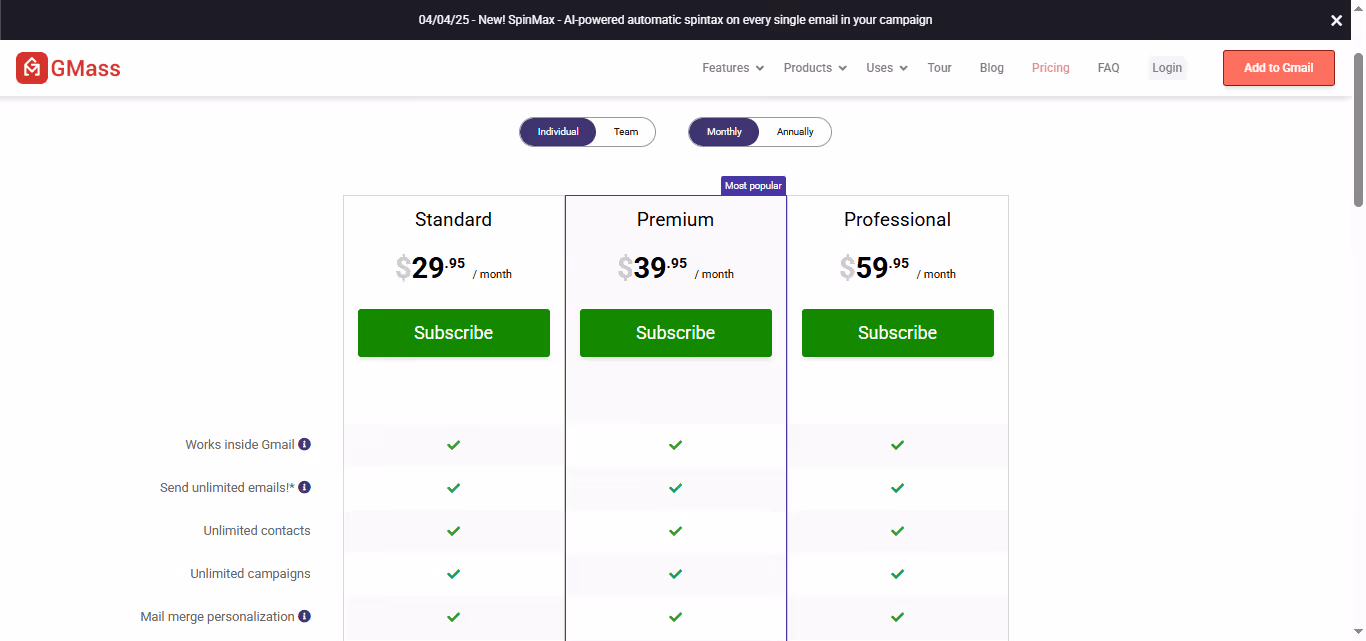
Task: Click the $39.95 / month price
Action: click(x=676, y=268)
